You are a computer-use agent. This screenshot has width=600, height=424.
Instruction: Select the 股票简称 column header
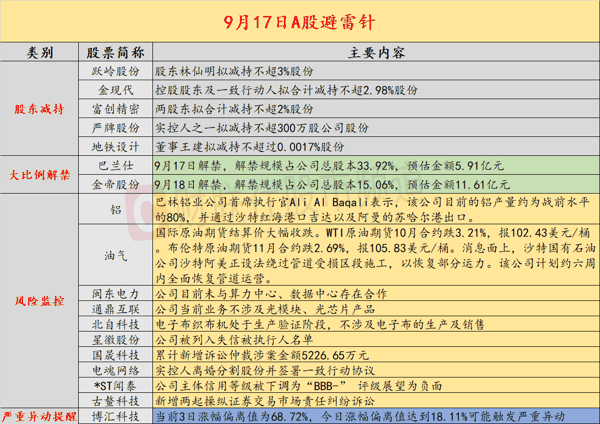115,52
